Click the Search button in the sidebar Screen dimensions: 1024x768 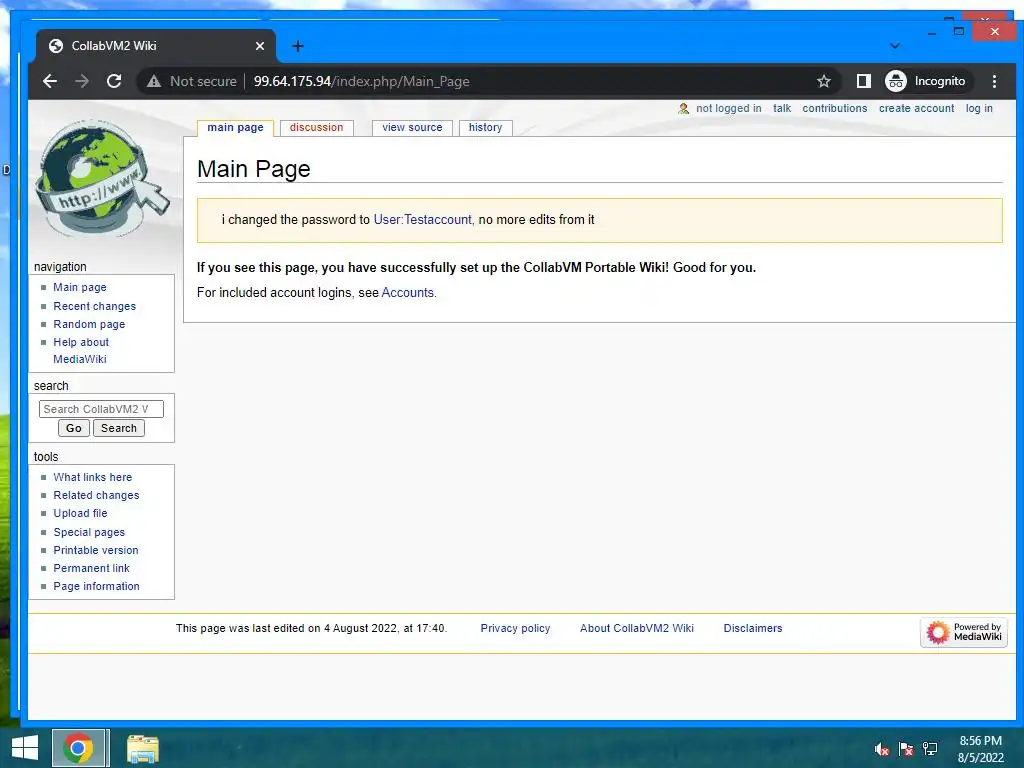119,428
